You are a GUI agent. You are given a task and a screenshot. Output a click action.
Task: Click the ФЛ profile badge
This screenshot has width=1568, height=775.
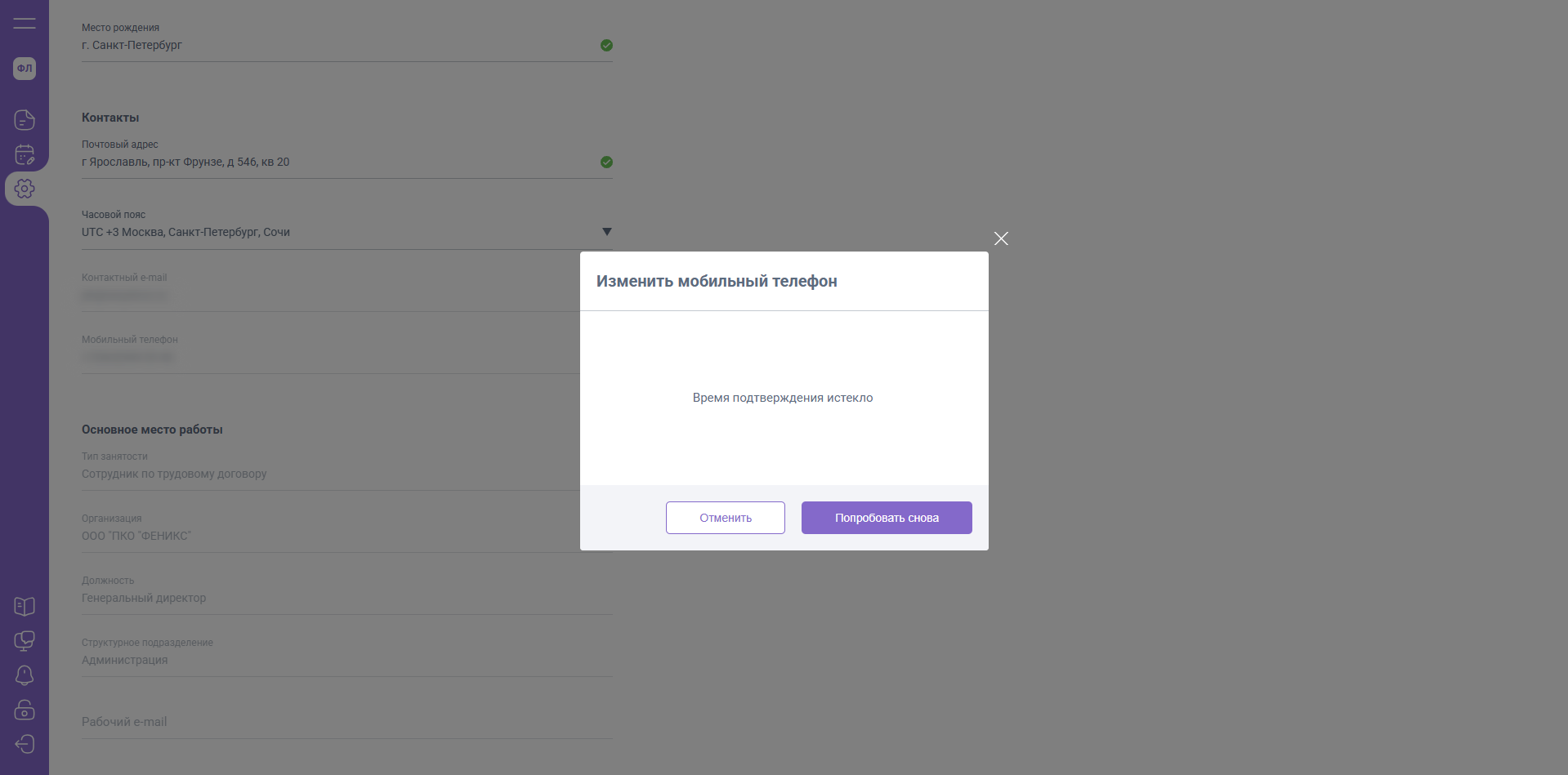25,69
